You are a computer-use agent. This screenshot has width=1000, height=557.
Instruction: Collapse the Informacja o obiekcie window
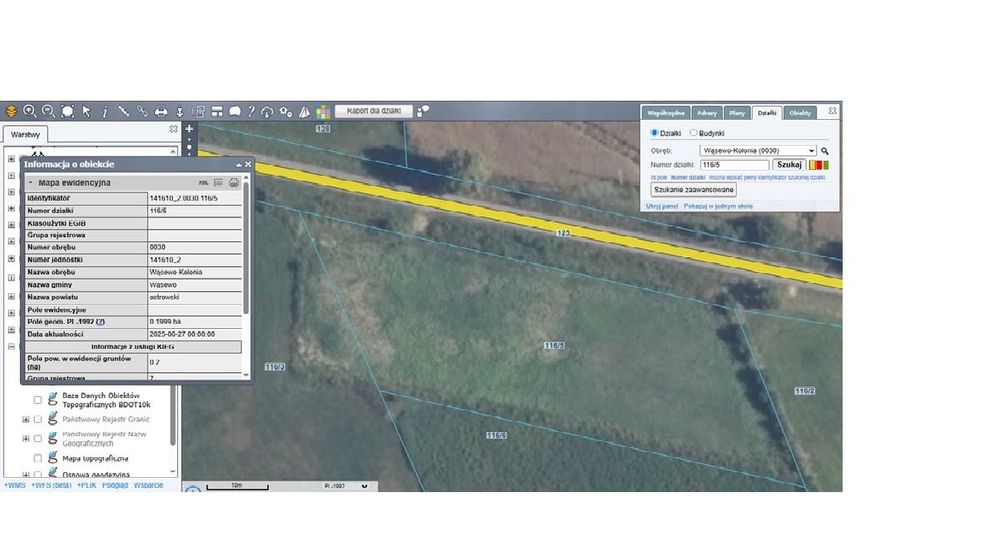239,165
